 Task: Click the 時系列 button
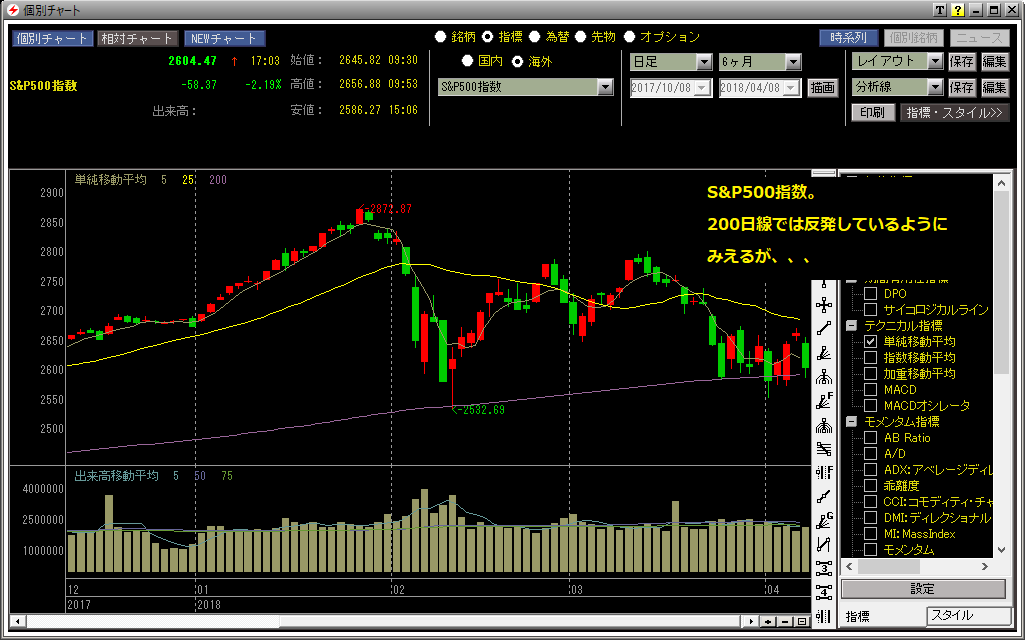click(849, 38)
